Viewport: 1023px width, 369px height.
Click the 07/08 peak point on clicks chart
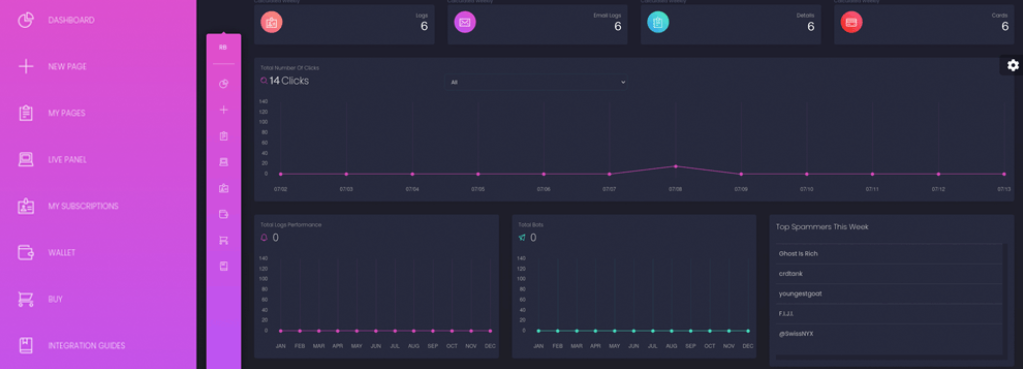[675, 166]
